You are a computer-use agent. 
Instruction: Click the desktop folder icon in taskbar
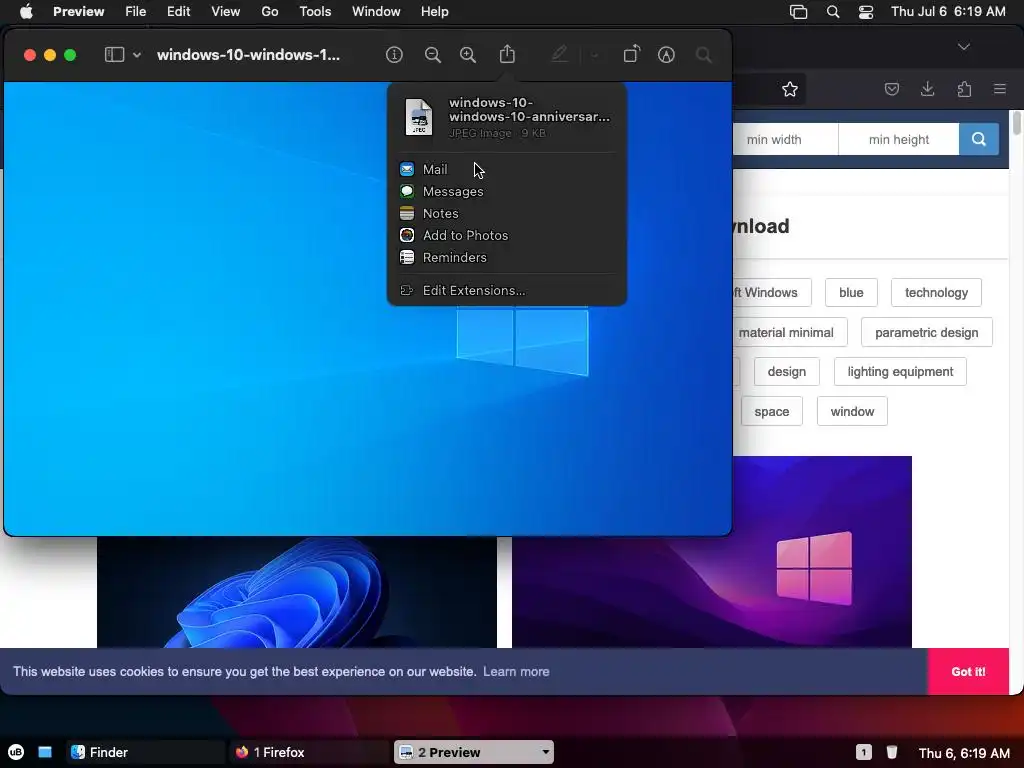[45, 752]
